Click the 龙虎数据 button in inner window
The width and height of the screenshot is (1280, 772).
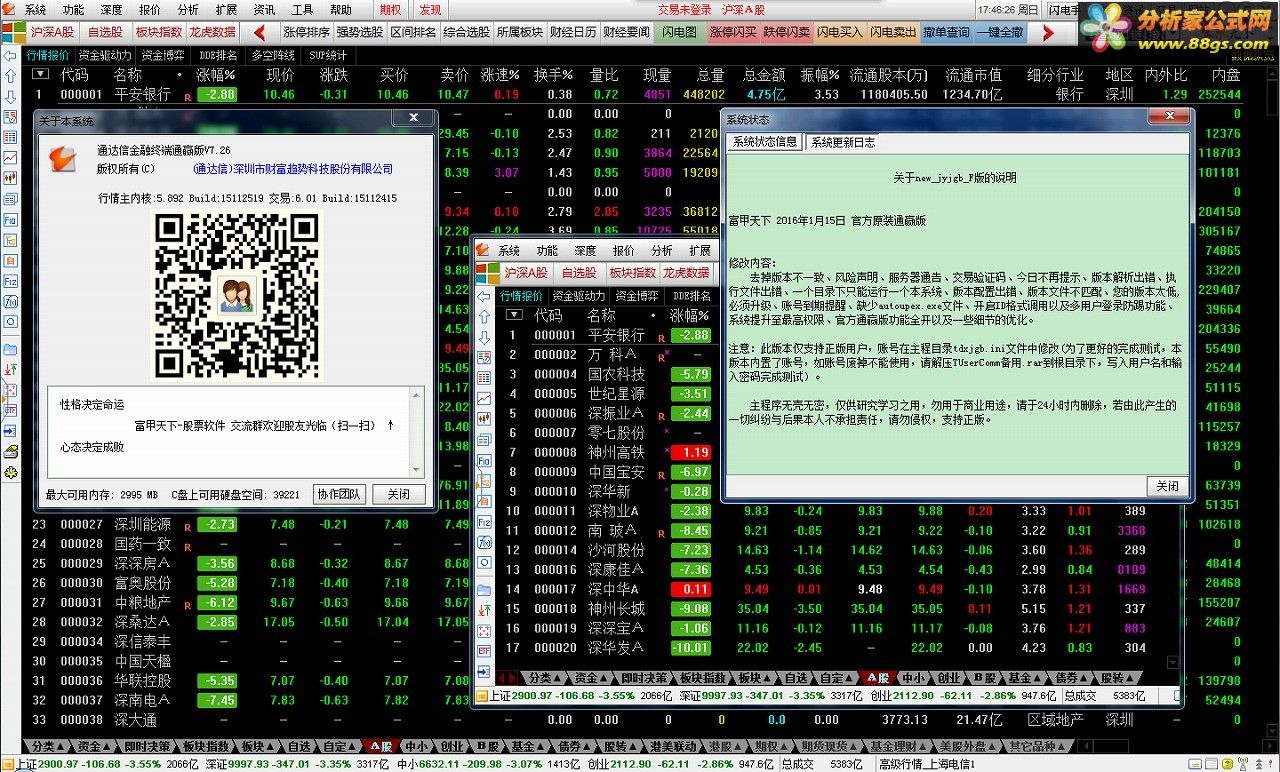point(686,272)
